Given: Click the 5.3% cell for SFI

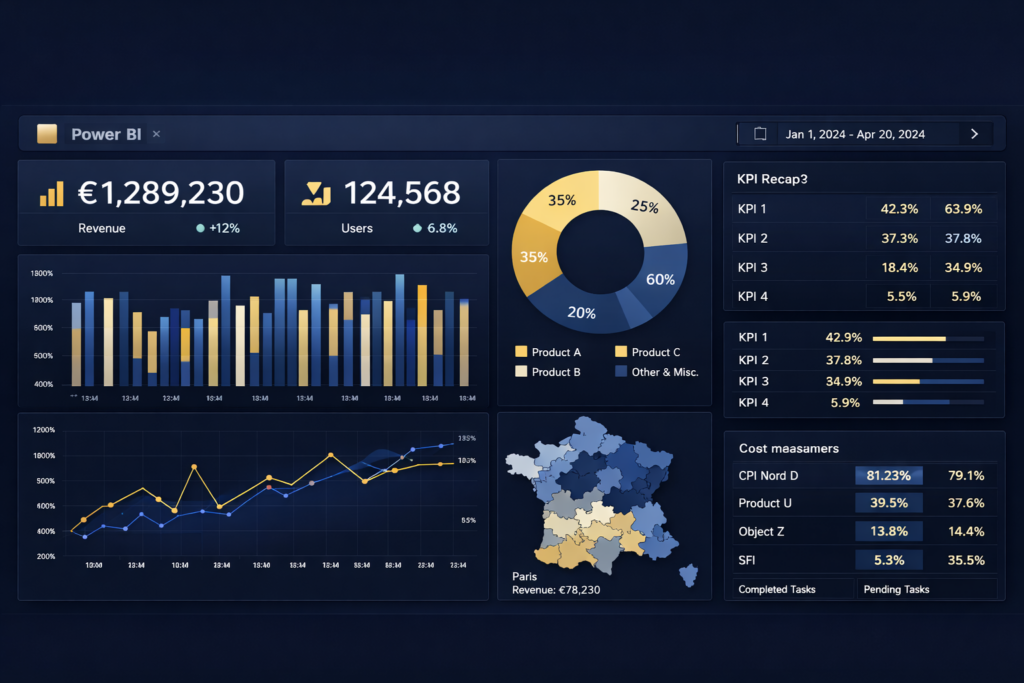Looking at the screenshot, I should tap(889, 560).
